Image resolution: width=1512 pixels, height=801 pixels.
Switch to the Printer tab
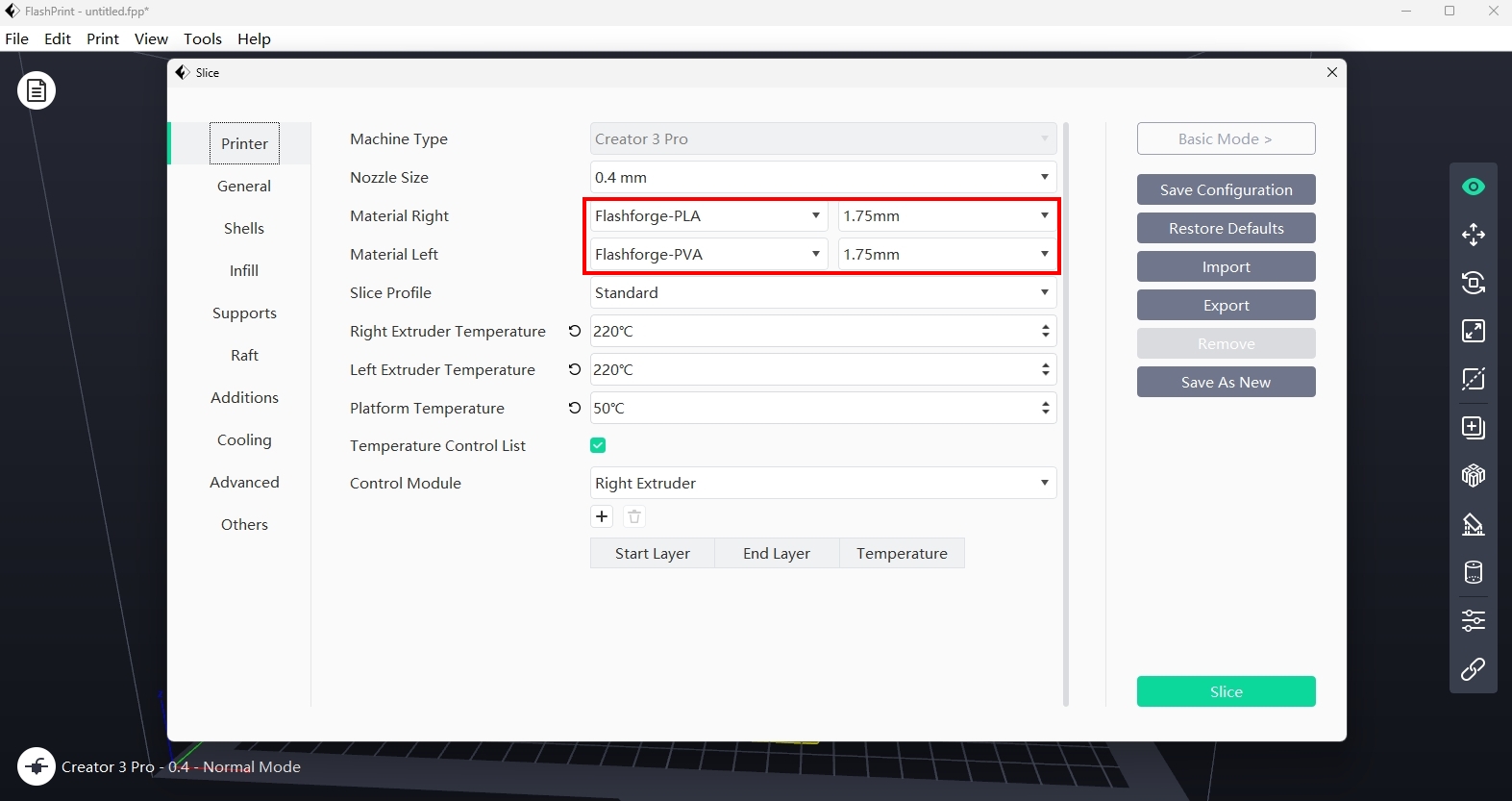(x=244, y=143)
